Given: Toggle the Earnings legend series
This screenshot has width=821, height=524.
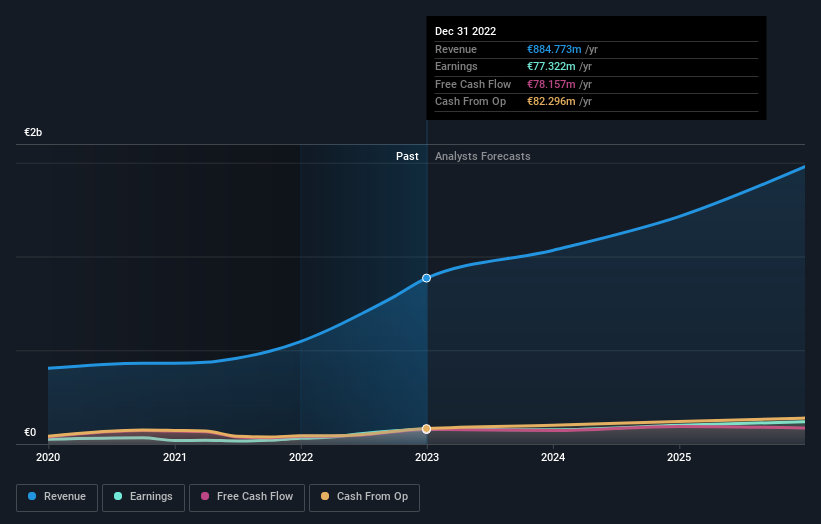Looking at the screenshot, I should [x=143, y=497].
